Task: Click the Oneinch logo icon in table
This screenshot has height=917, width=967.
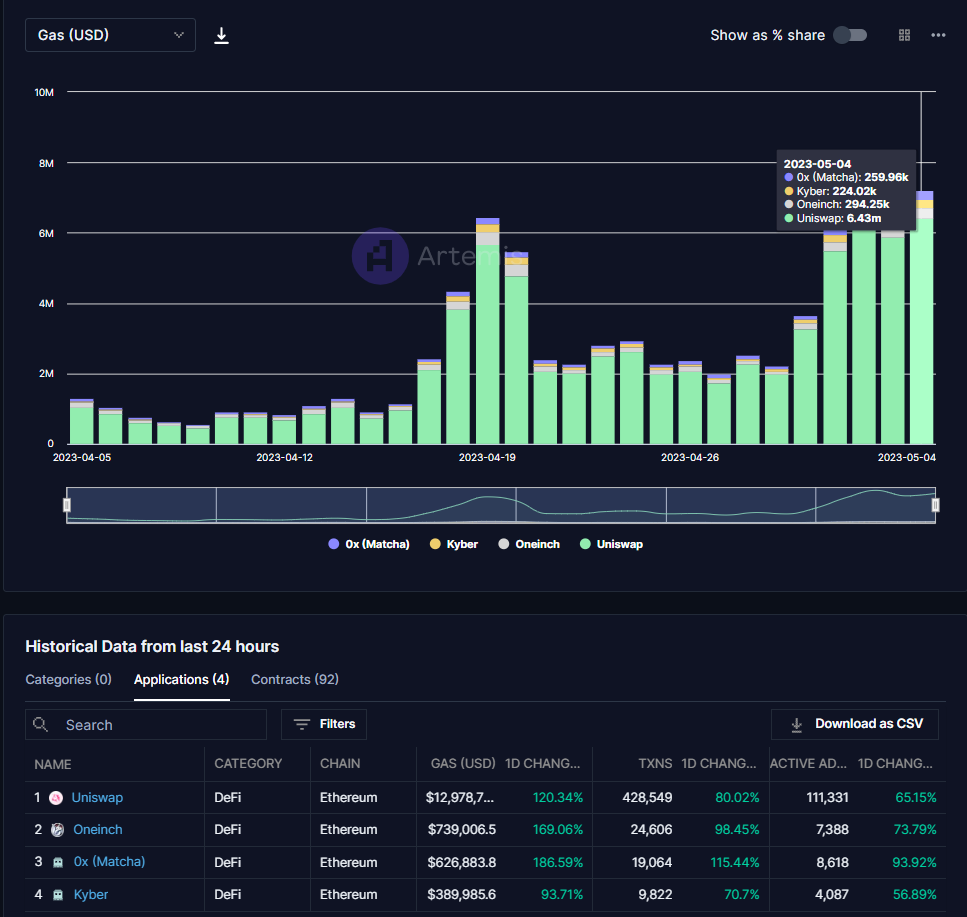Action: 57,830
